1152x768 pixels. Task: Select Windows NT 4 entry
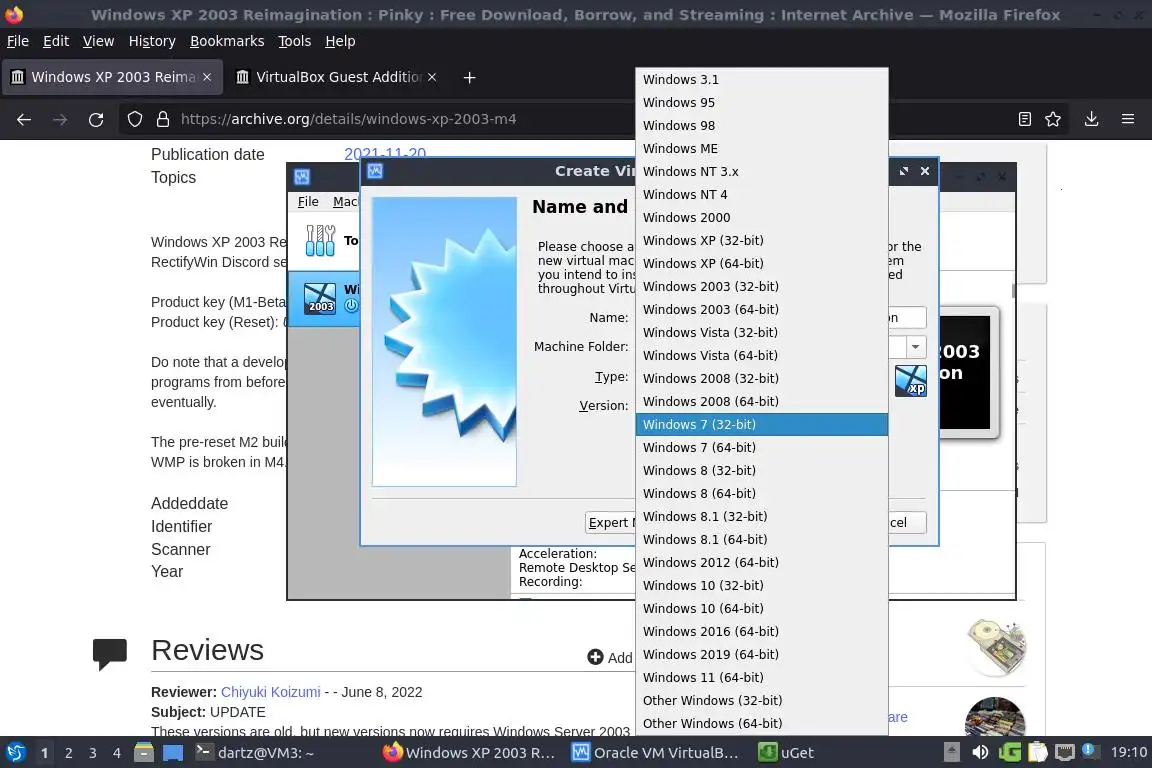click(x=761, y=195)
